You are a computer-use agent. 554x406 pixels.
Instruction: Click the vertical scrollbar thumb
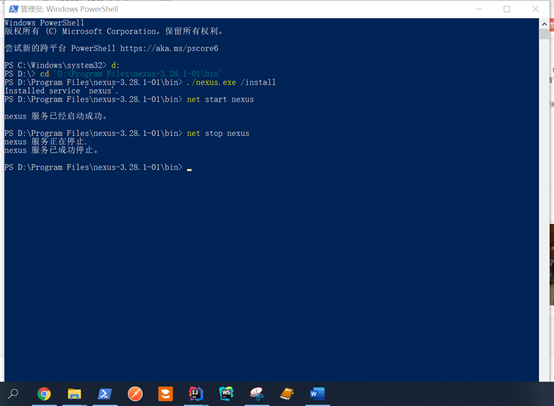(x=544, y=34)
